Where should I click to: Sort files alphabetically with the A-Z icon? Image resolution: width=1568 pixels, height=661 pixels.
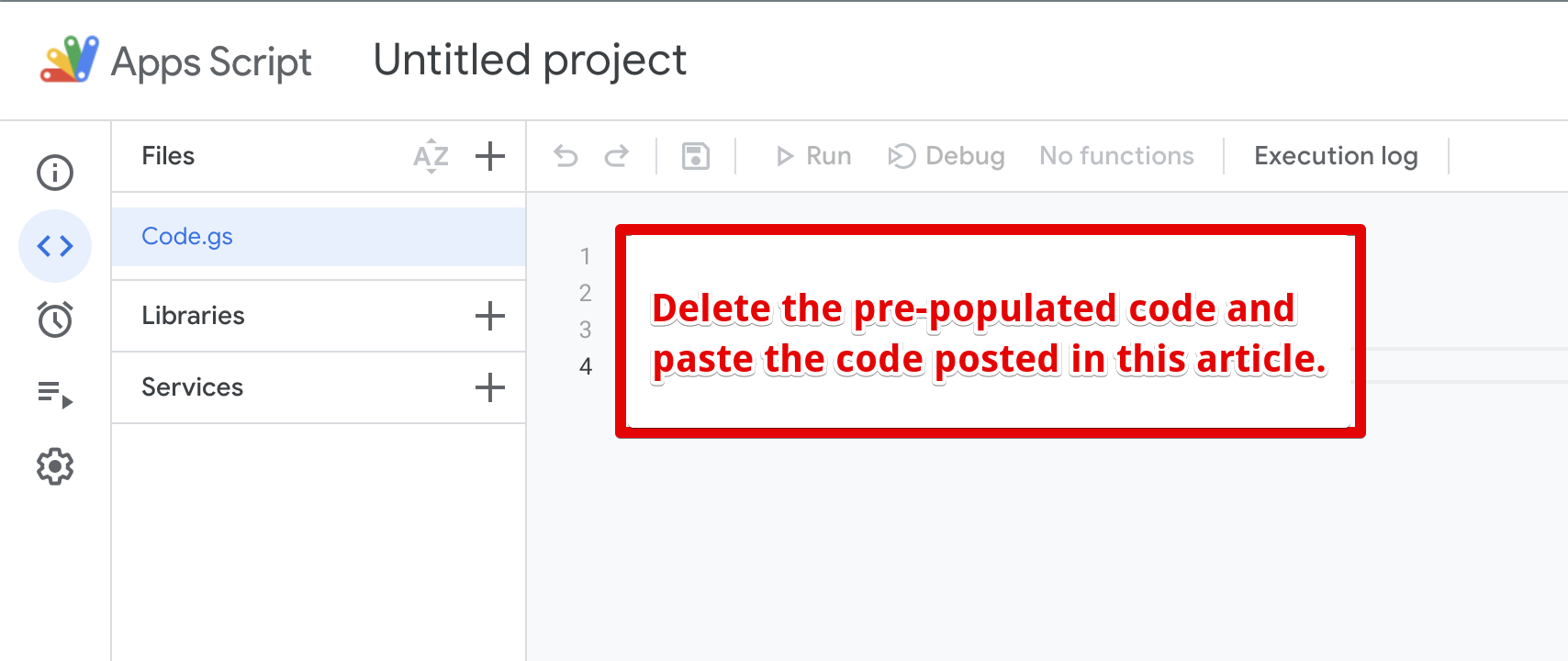point(430,156)
